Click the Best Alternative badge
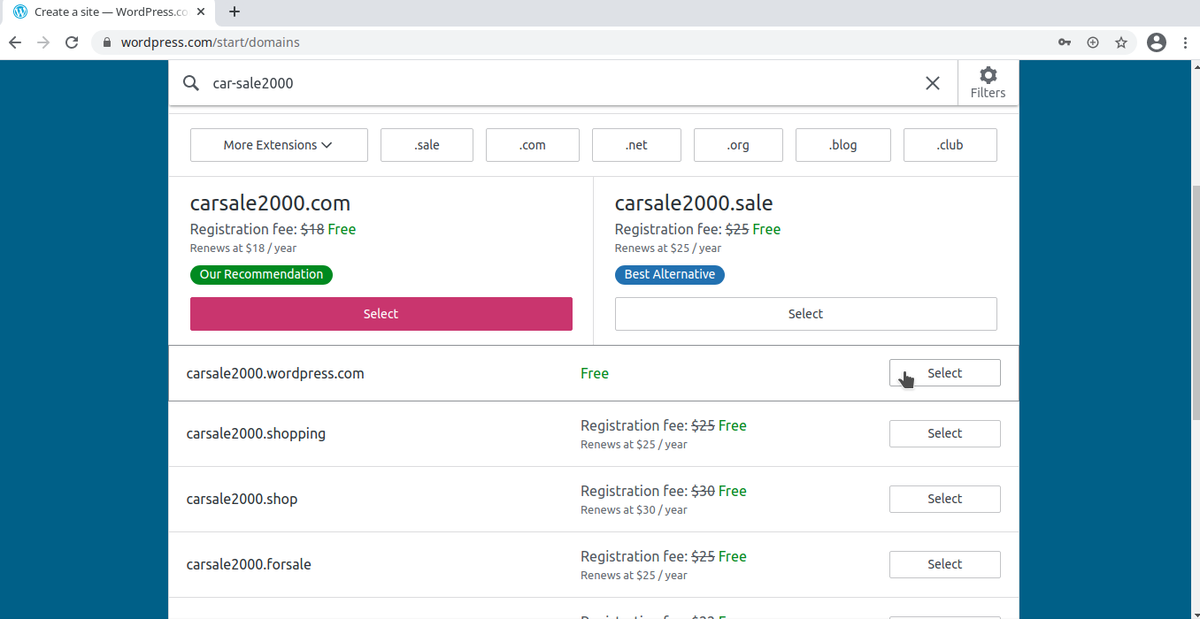Image resolution: width=1200 pixels, height=619 pixels. [x=670, y=274]
